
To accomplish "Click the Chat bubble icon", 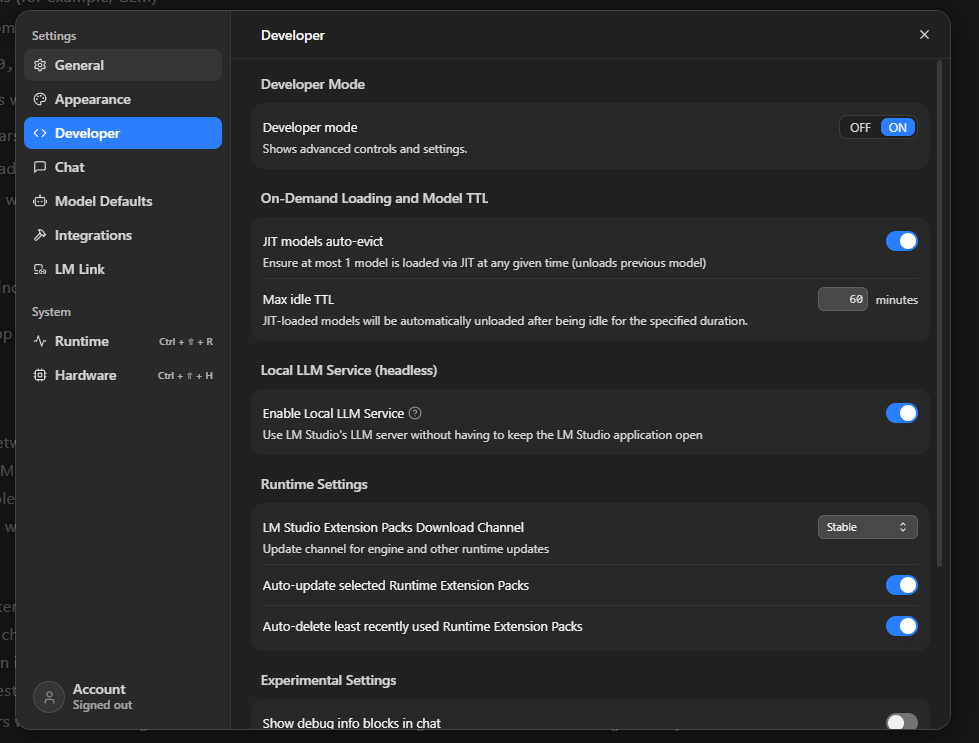I will tap(40, 167).
